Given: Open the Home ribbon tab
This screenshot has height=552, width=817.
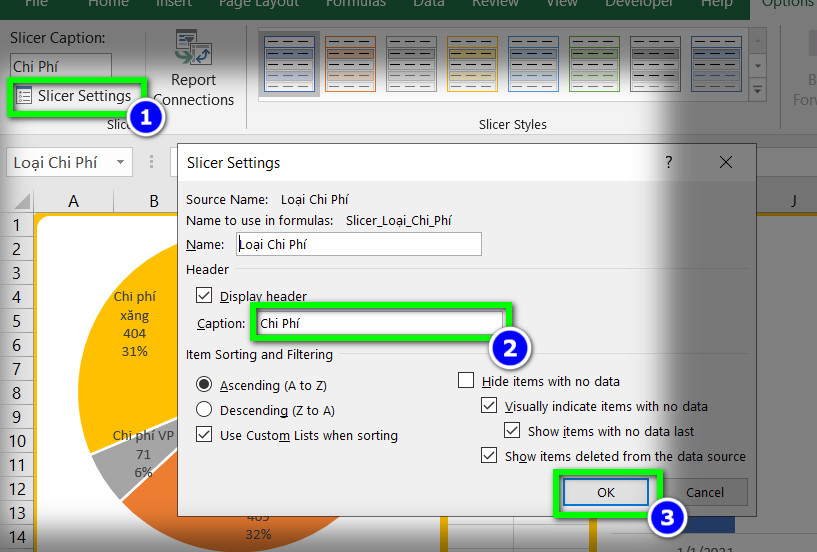Looking at the screenshot, I should (108, 4).
